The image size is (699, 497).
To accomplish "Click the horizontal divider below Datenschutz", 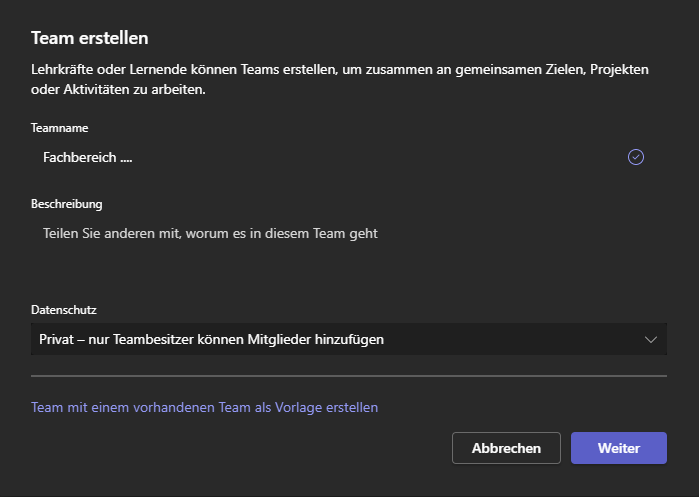I will point(348,376).
